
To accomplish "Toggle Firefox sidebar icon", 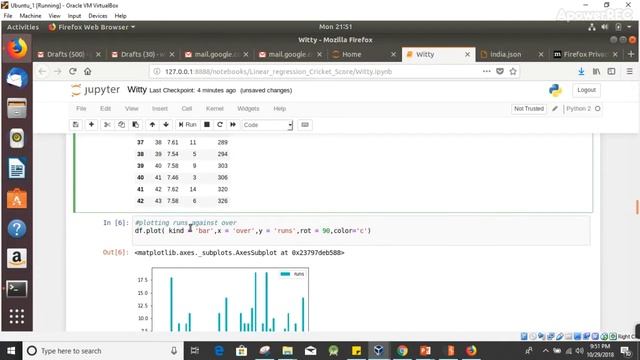I will [x=611, y=71].
